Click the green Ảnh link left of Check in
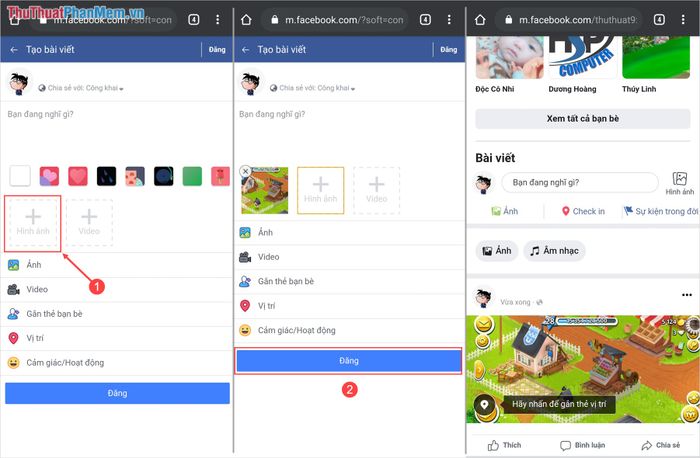Image resolution: width=700 pixels, height=458 pixels. (x=504, y=212)
